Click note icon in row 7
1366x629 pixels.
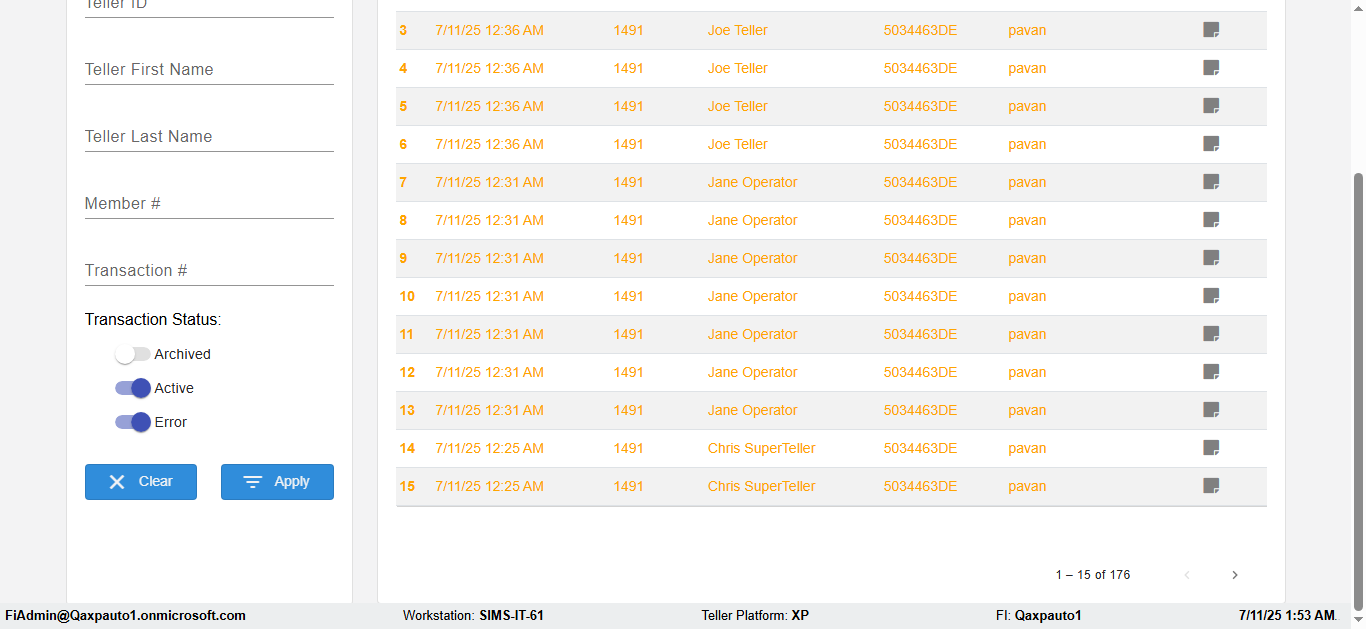tap(1211, 182)
